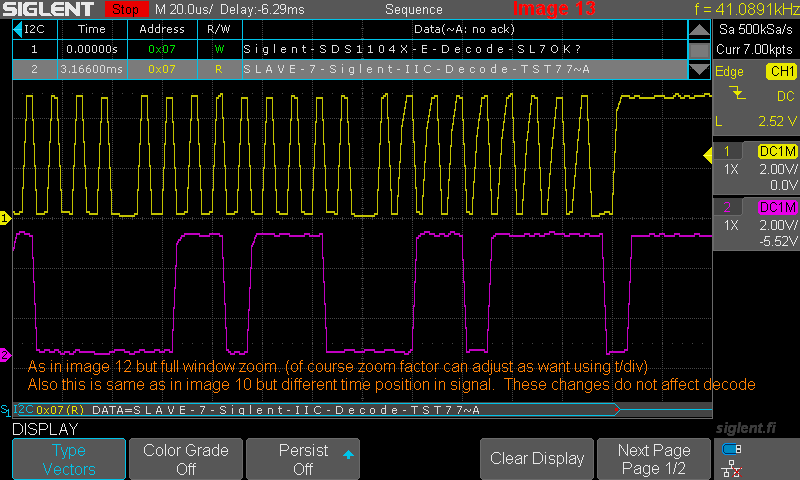Click the Curr 7.00kpts memory depth readout
The image size is (800, 480).
(754, 49)
